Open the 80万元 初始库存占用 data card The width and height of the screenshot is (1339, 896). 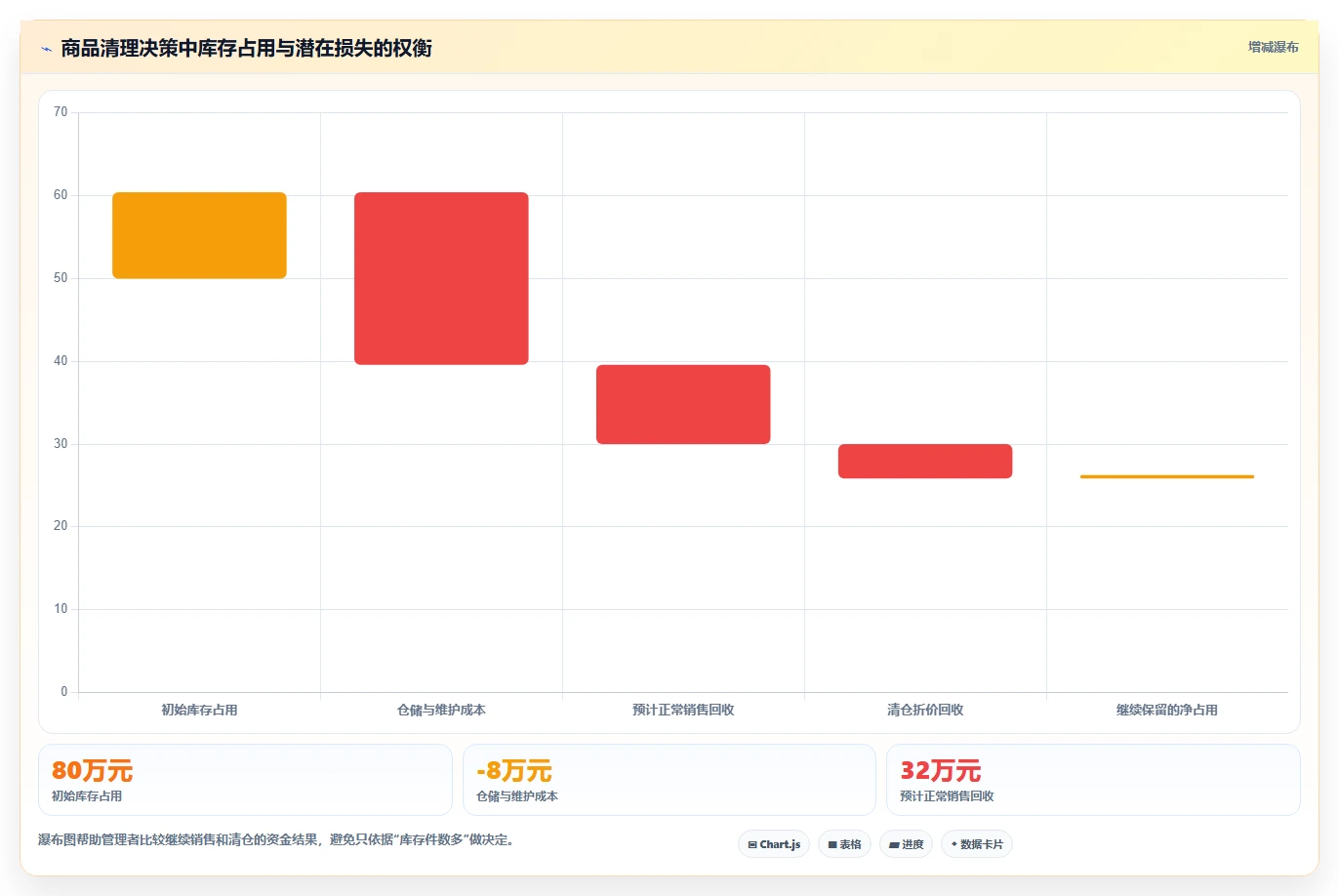coord(245,780)
